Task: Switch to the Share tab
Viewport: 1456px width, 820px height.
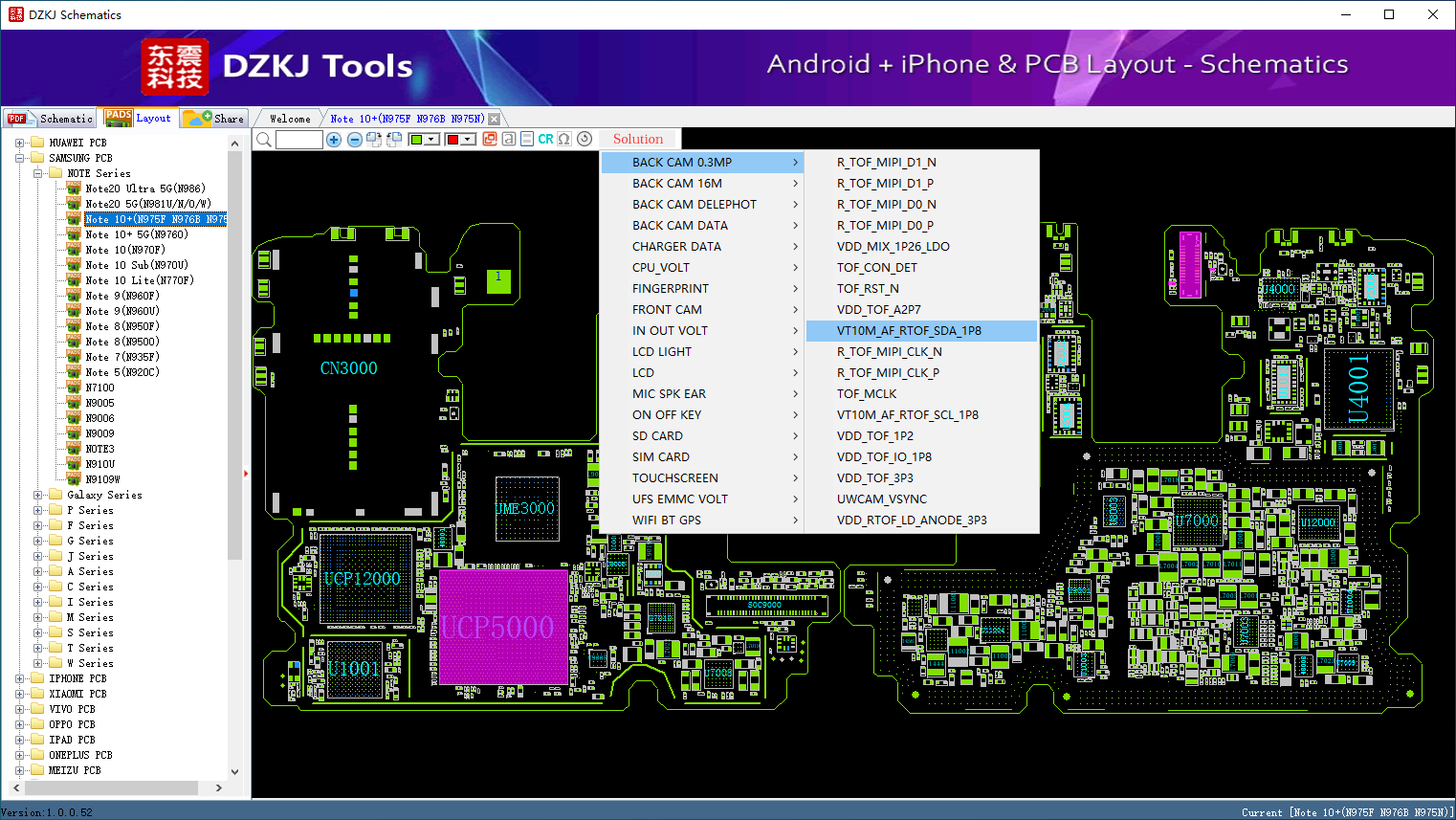Action: point(214,119)
